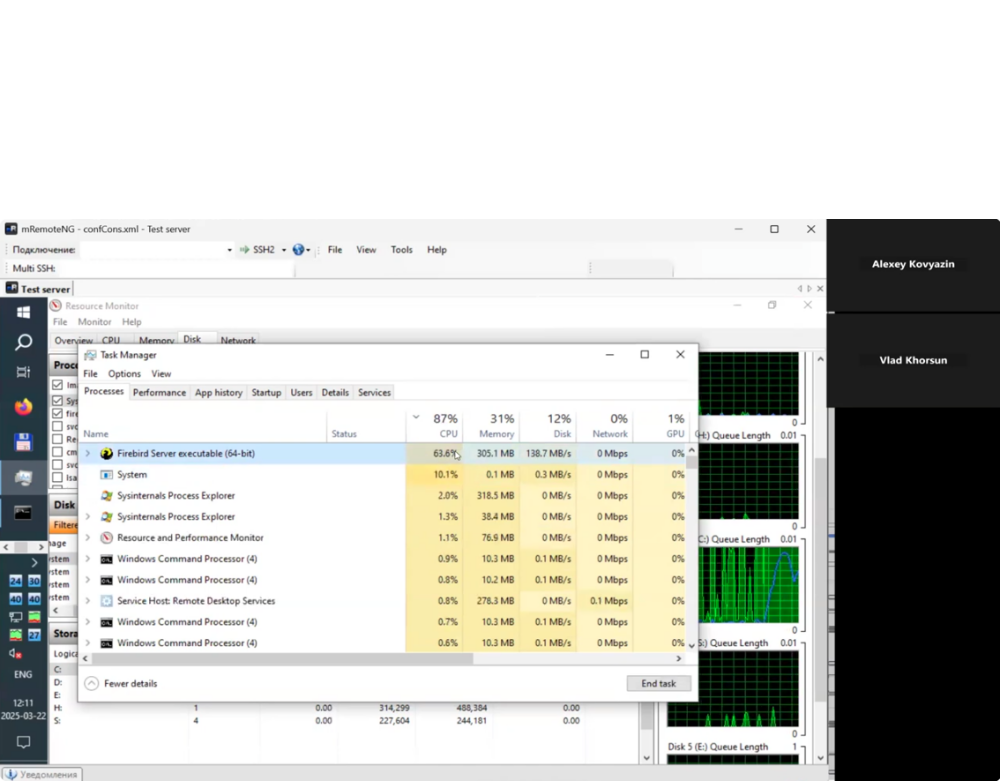Open the ENG input language indicator

[x=23, y=674]
